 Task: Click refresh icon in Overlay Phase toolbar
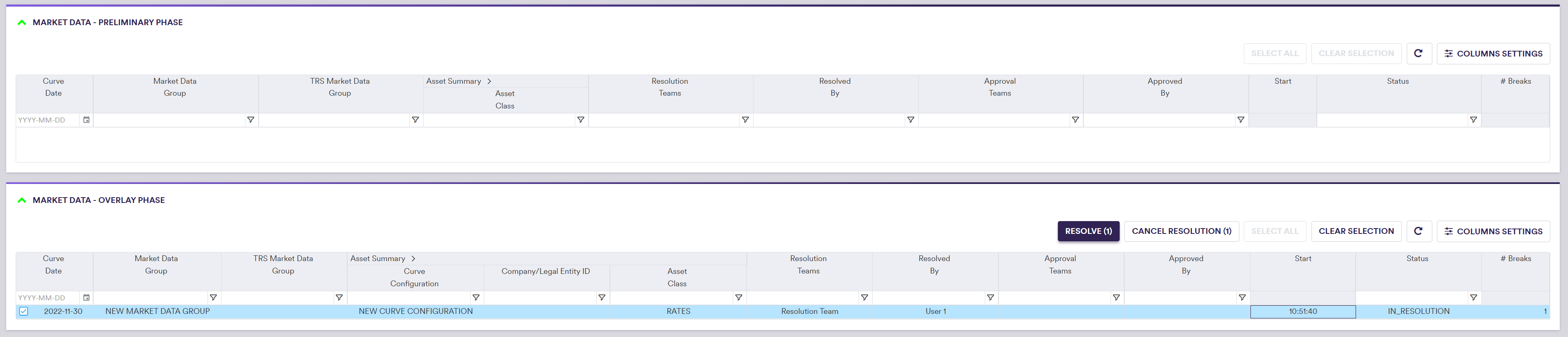(1417, 231)
